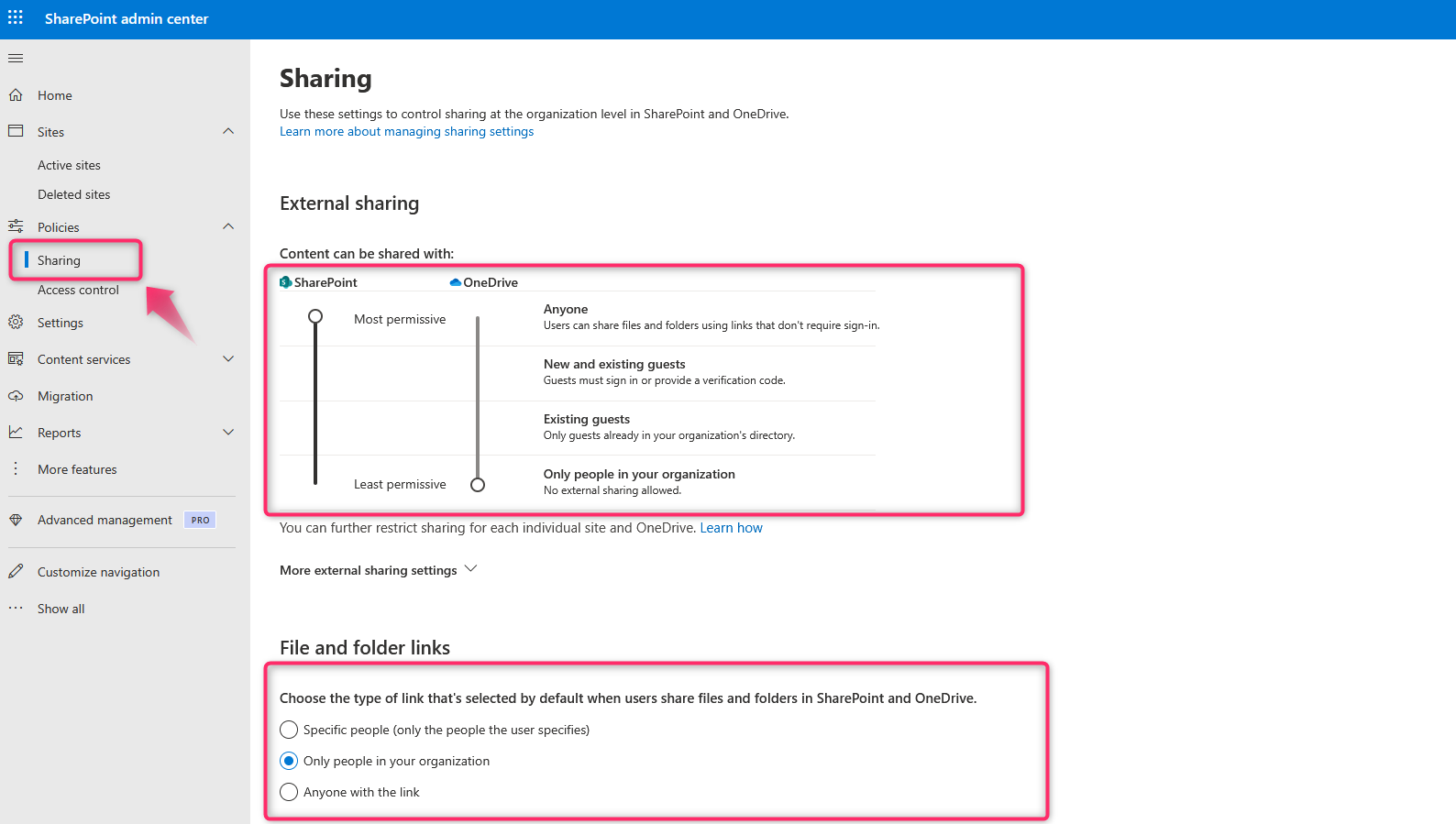Image resolution: width=1456 pixels, height=824 pixels.
Task: Click the 'Content can be shared with:' label
Action: (x=367, y=254)
